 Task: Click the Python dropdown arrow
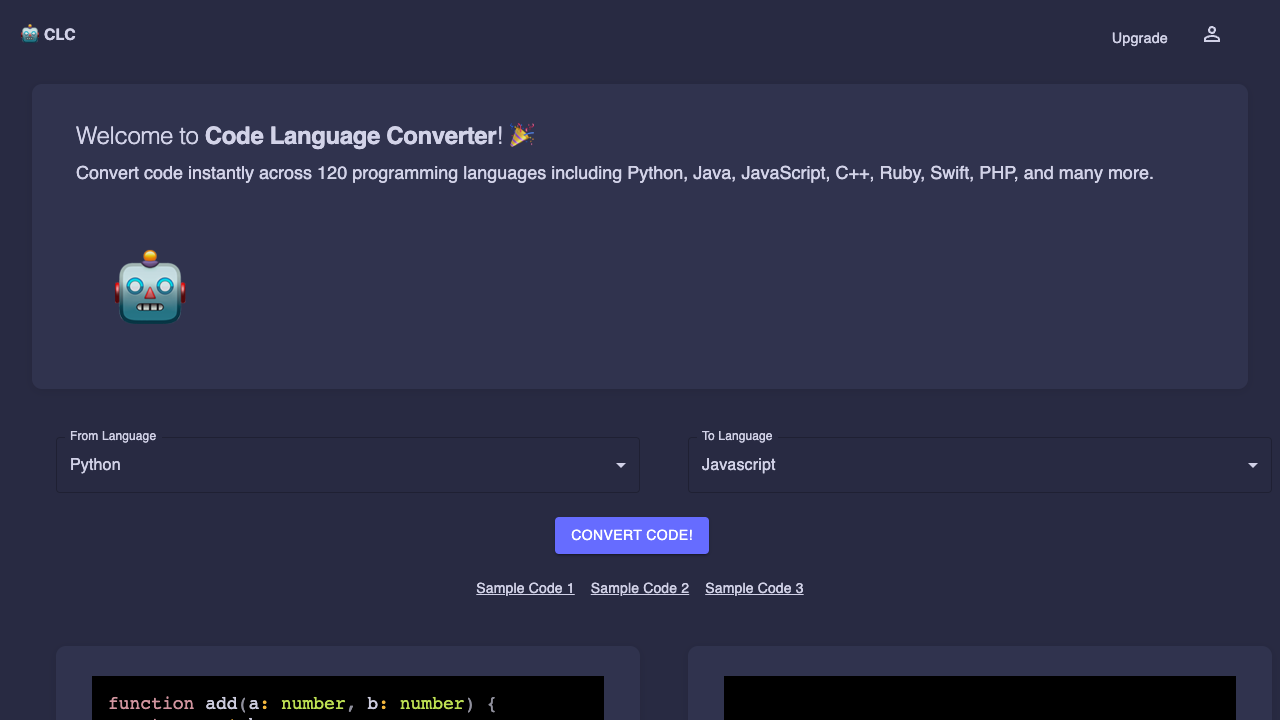[620, 465]
